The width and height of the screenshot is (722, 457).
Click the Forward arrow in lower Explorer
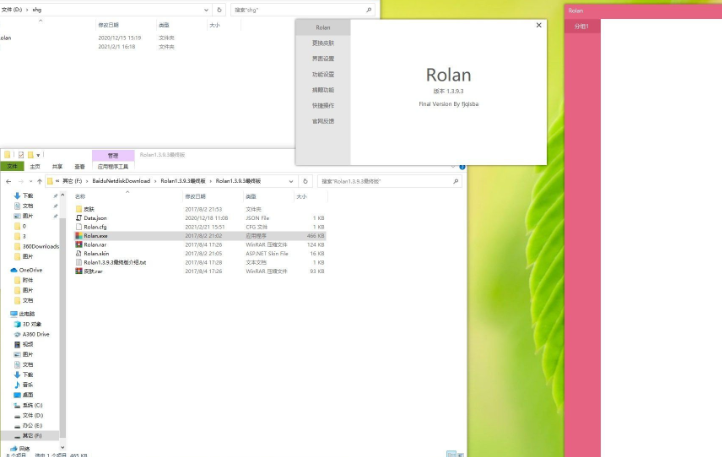point(21,182)
